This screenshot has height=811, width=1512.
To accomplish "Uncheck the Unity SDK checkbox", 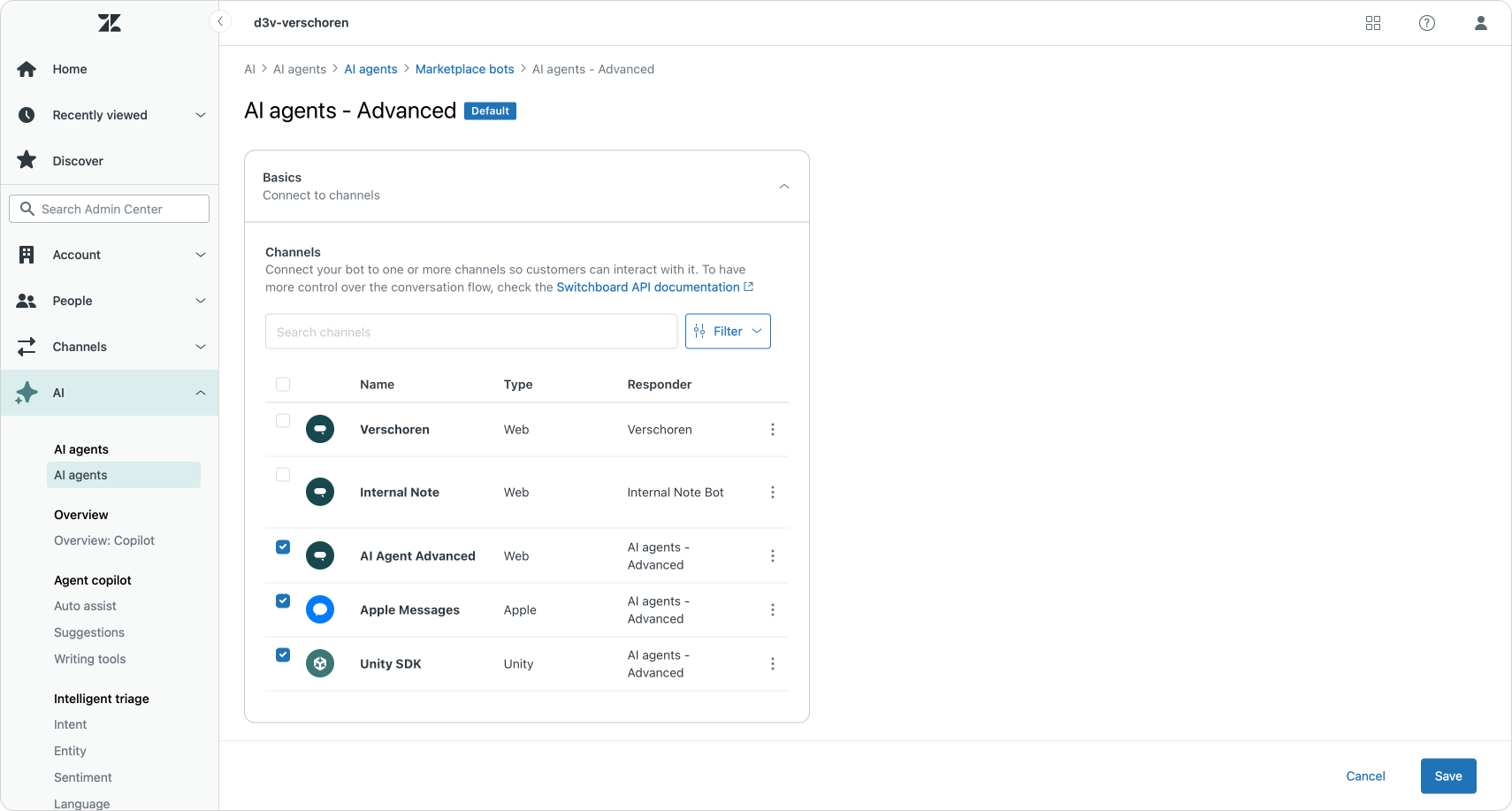I will pos(283,654).
